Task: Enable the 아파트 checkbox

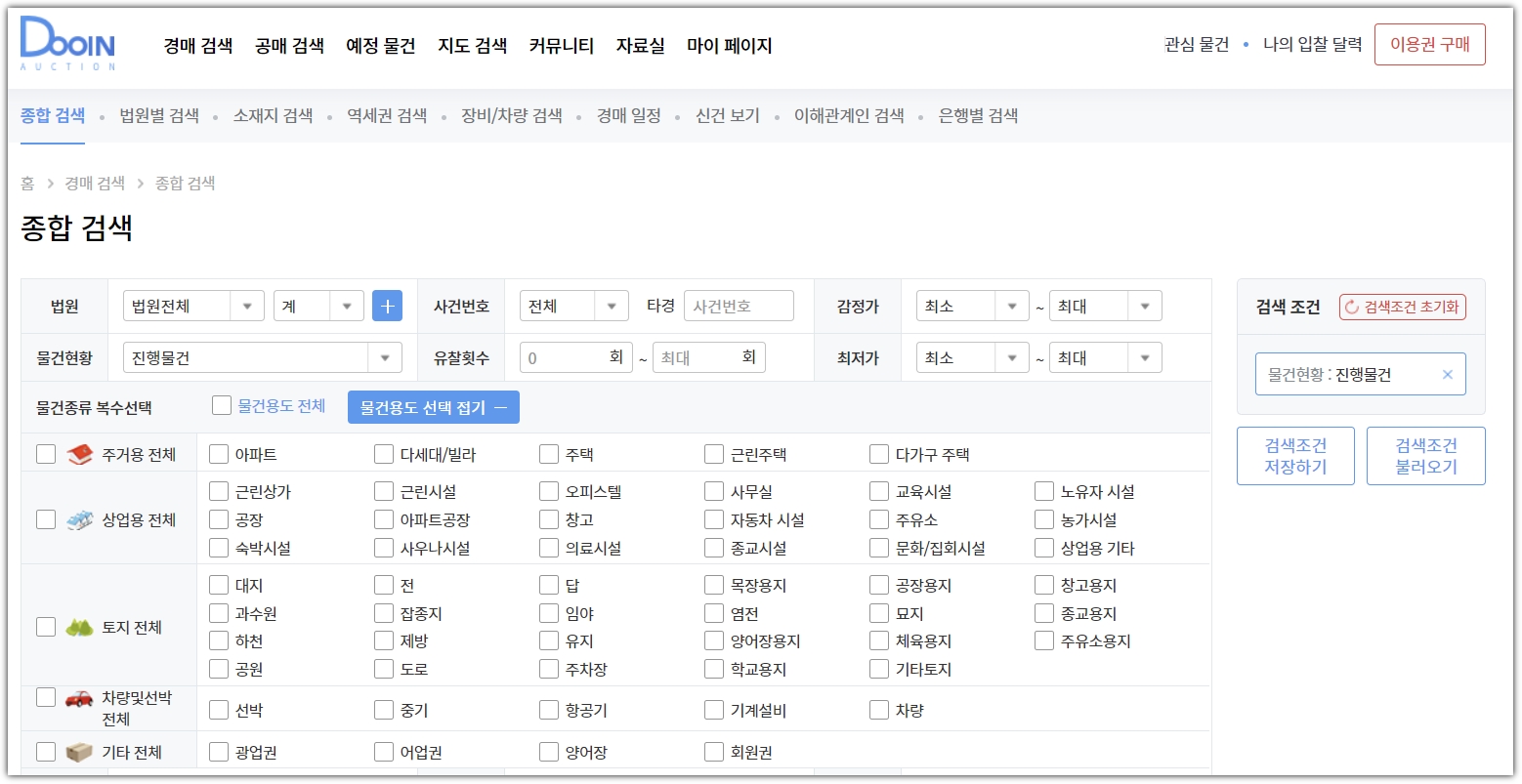Action: pos(217,453)
